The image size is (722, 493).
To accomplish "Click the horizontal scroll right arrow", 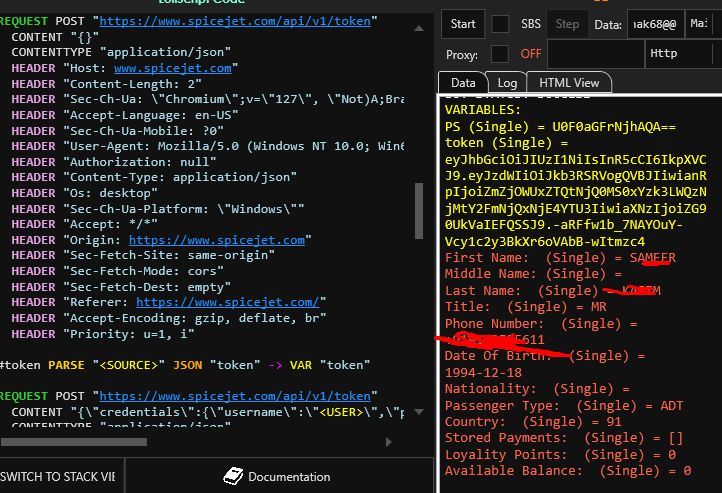I will (389, 442).
